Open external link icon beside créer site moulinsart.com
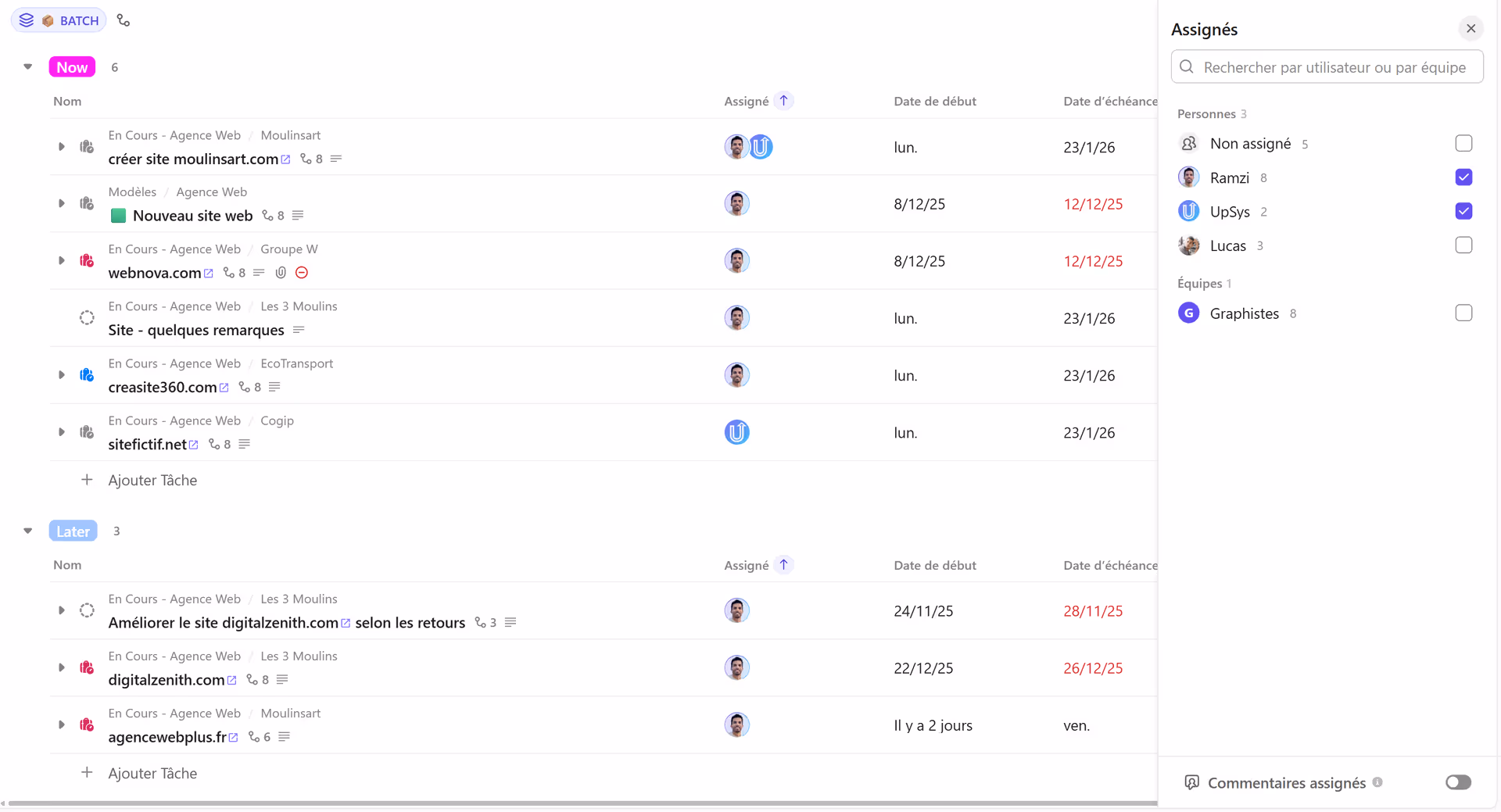1501x812 pixels. 286,159
